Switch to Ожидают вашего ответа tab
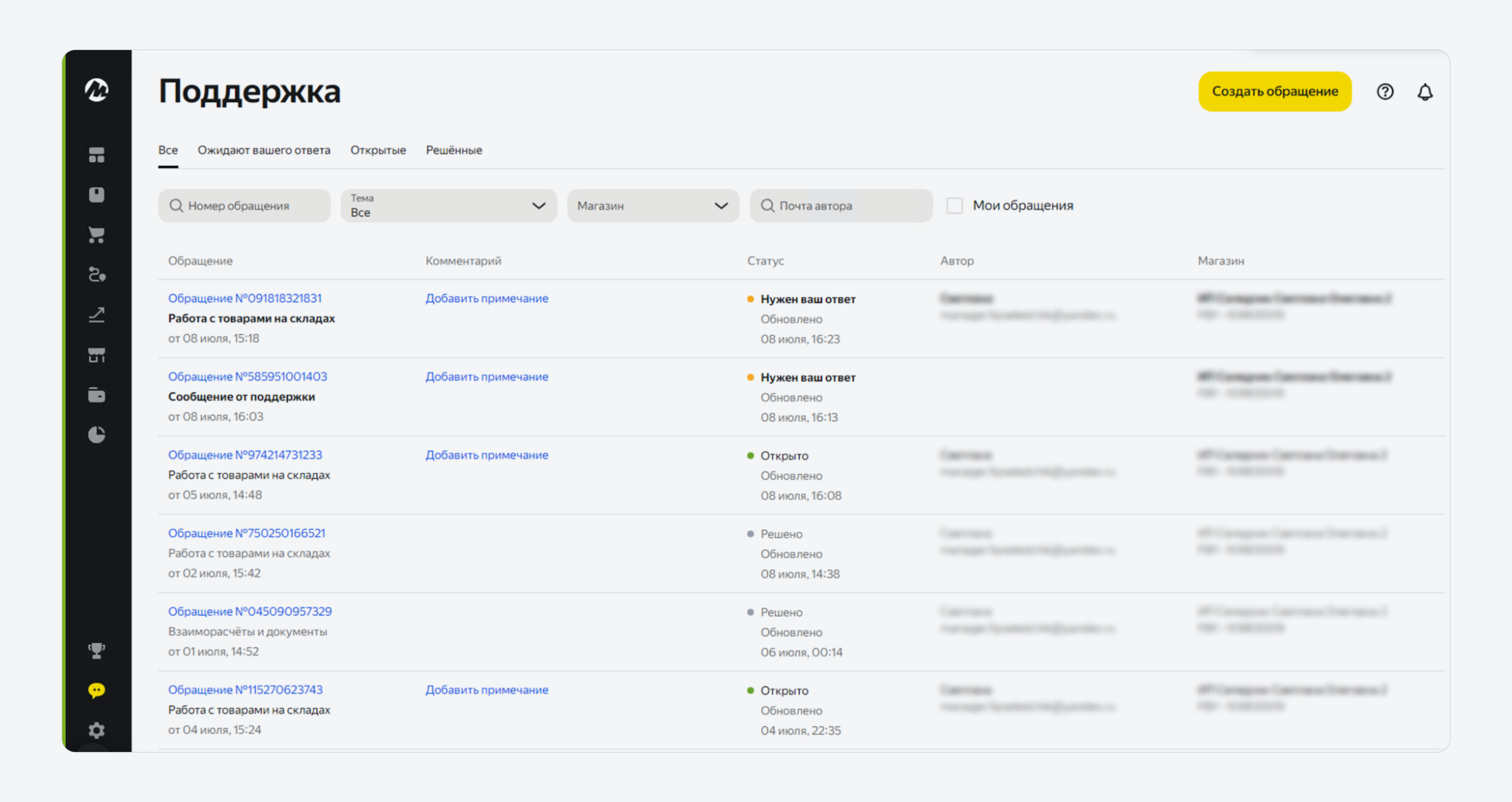 tap(264, 150)
